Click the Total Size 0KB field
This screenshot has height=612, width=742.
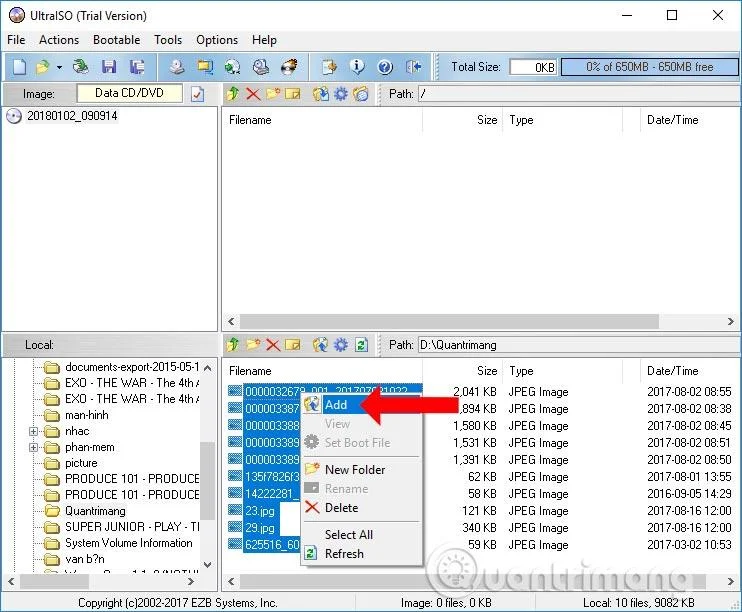point(534,67)
